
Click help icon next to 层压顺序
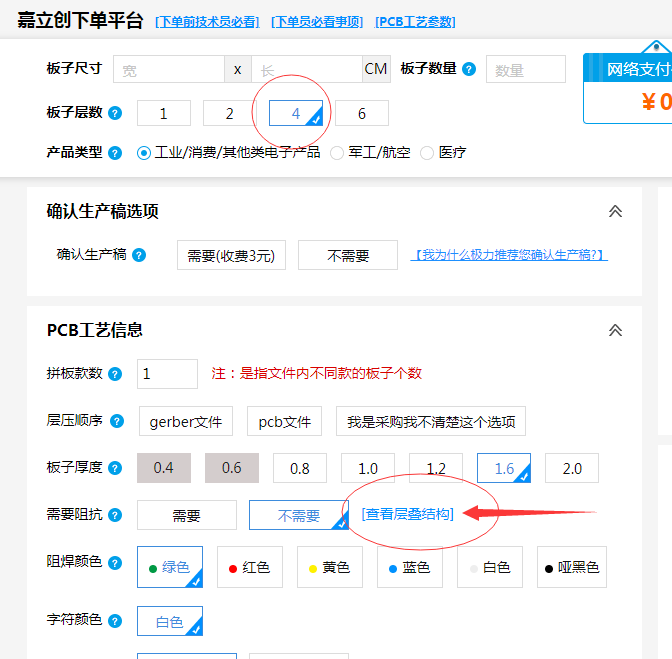(115, 421)
